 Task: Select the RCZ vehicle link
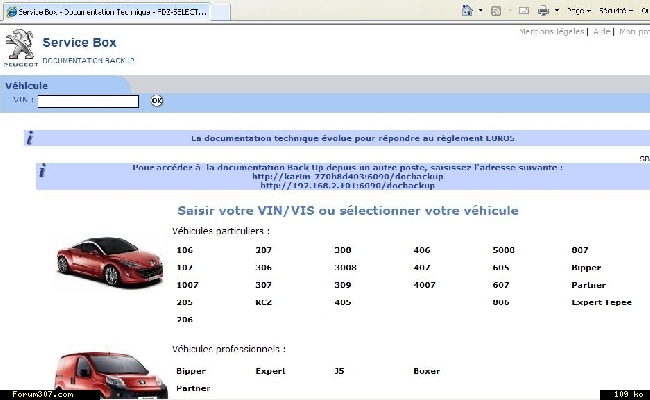(264, 302)
